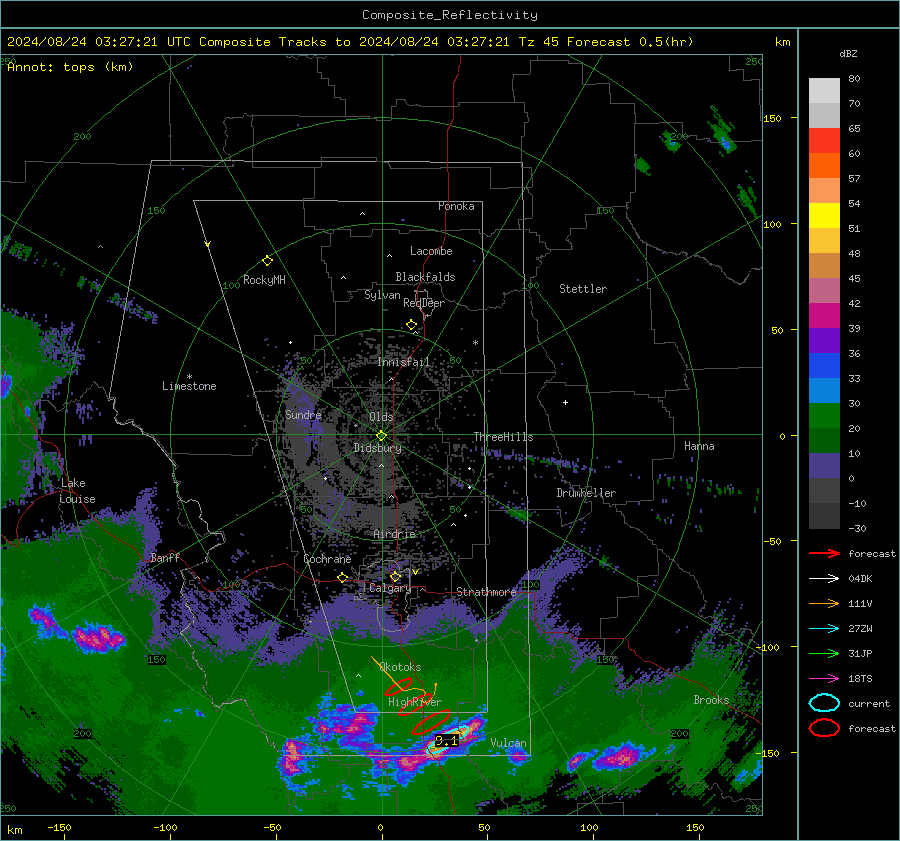Pick the green 20-30 dBZ swatch
This screenshot has height=841, width=900.
click(x=824, y=416)
